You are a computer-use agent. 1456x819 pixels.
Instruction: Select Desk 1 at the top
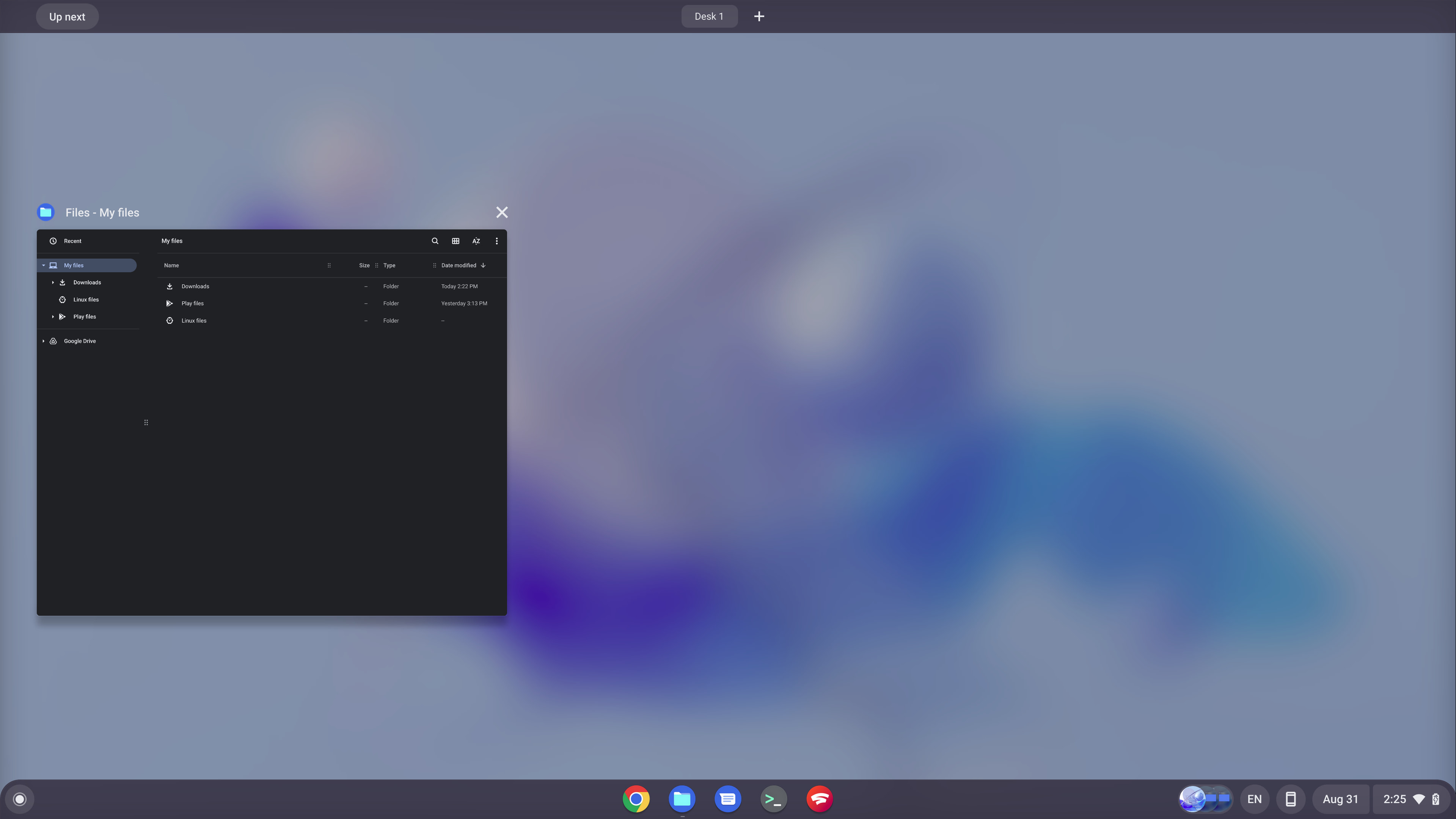[709, 16]
